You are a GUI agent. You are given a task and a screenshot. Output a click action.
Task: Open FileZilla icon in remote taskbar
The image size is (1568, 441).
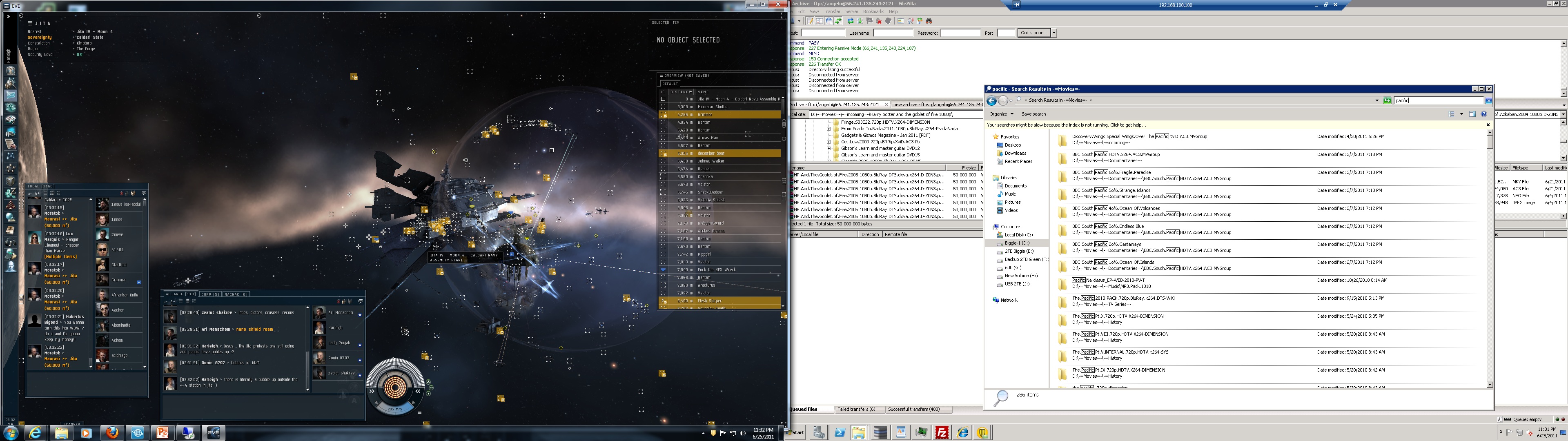click(x=942, y=432)
